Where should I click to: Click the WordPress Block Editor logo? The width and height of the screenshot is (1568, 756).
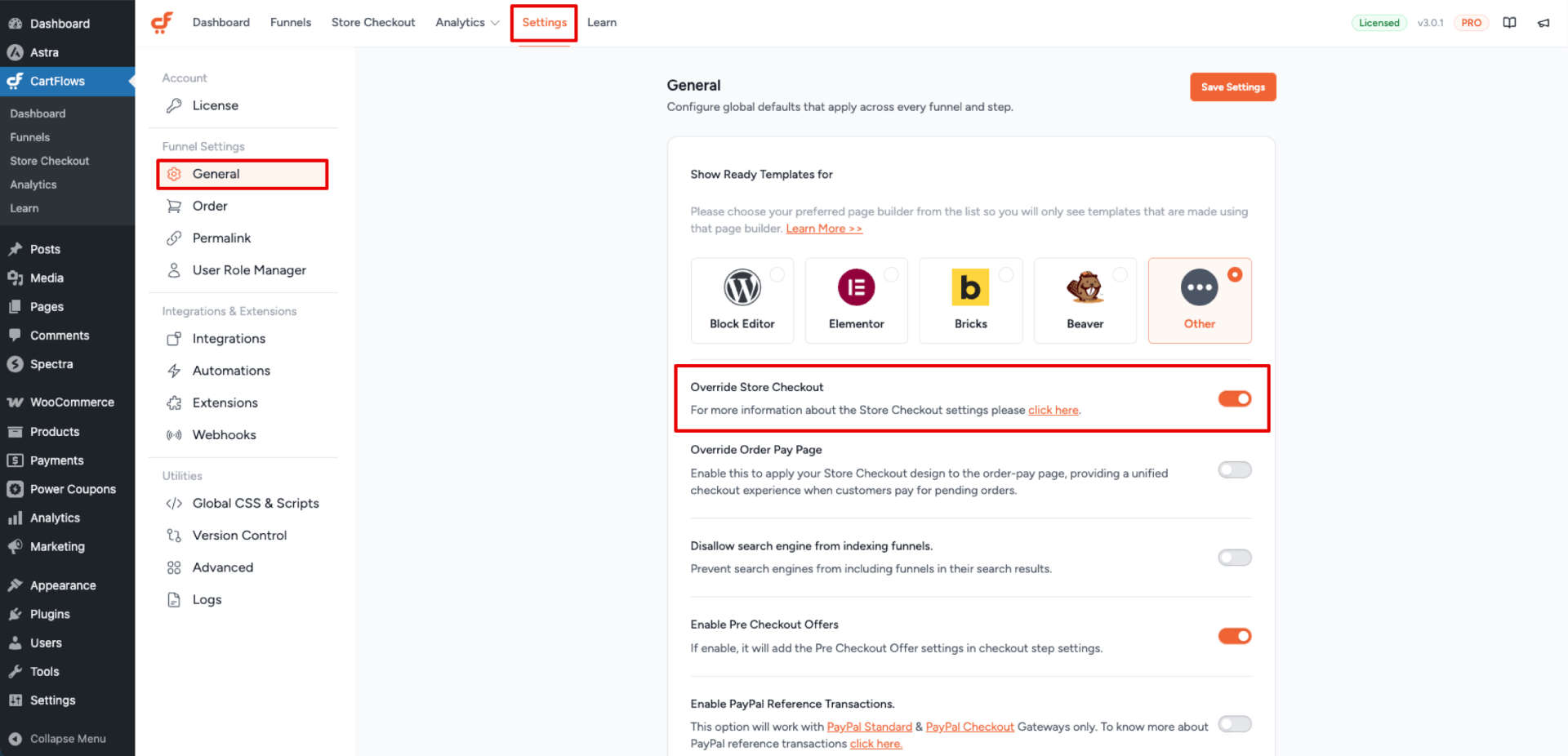[742, 287]
